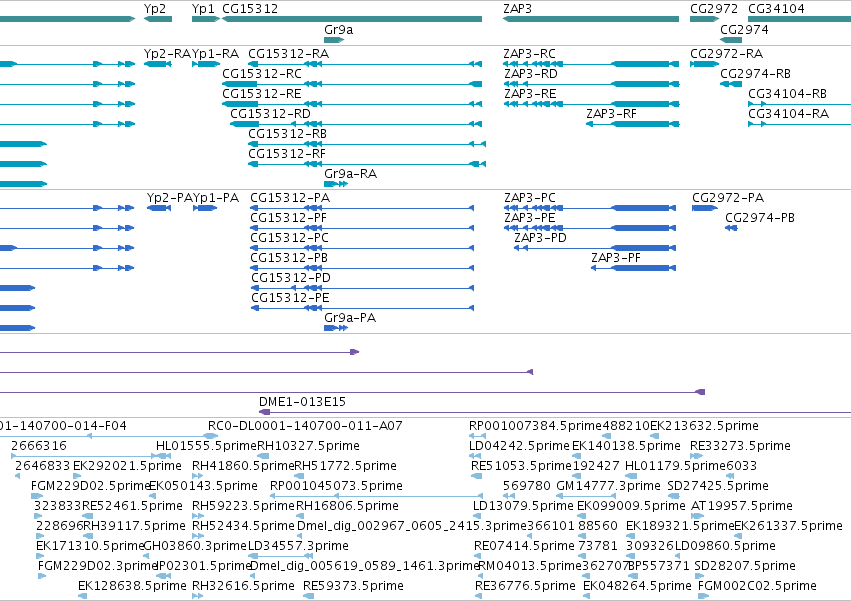851x601 pixels.
Task: Select EST EK292021.5prime
Action: tap(127, 466)
